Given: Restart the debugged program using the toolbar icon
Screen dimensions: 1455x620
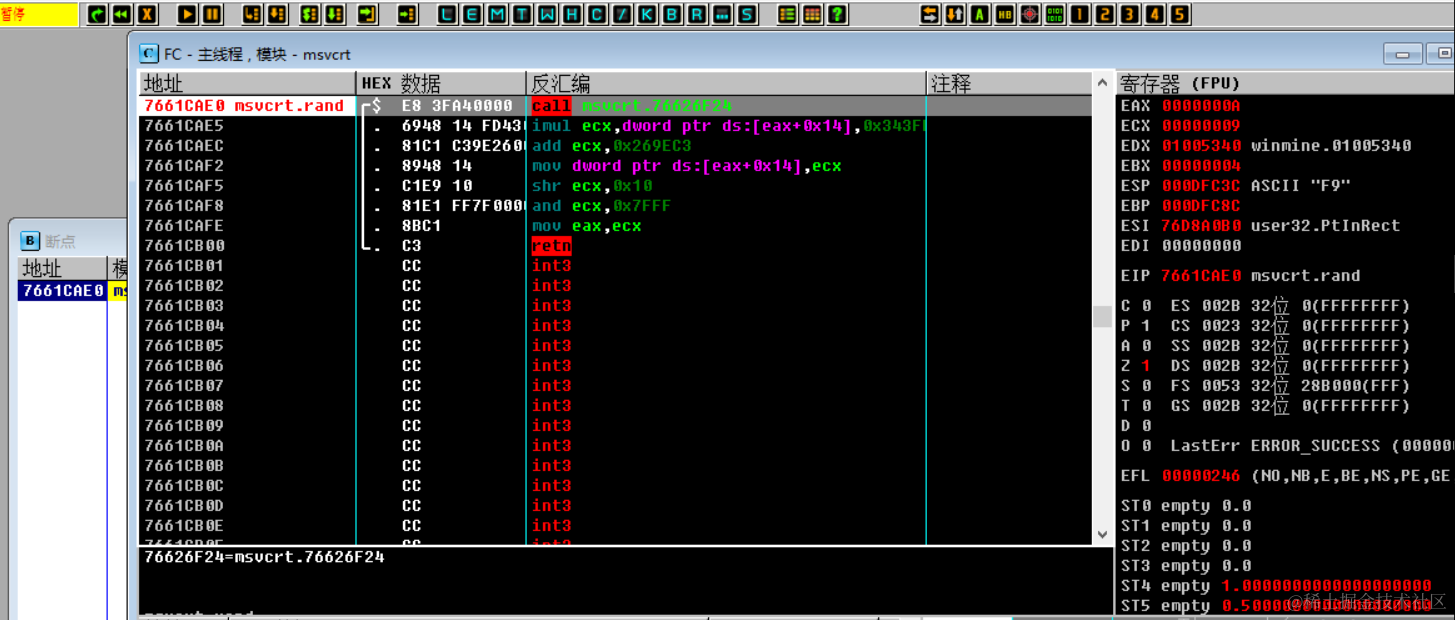Looking at the screenshot, I should point(98,14).
